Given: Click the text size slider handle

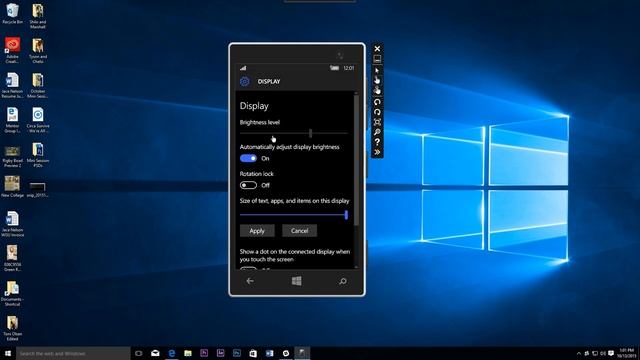Looking at the screenshot, I should click(x=346, y=215).
